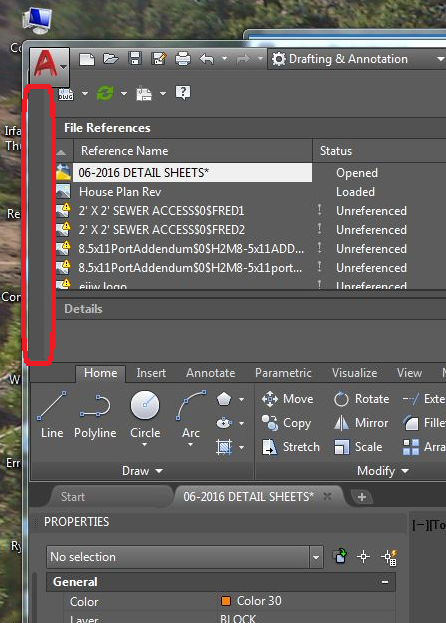Expand the Draw panel
The width and height of the screenshot is (446, 623).
tap(142, 471)
